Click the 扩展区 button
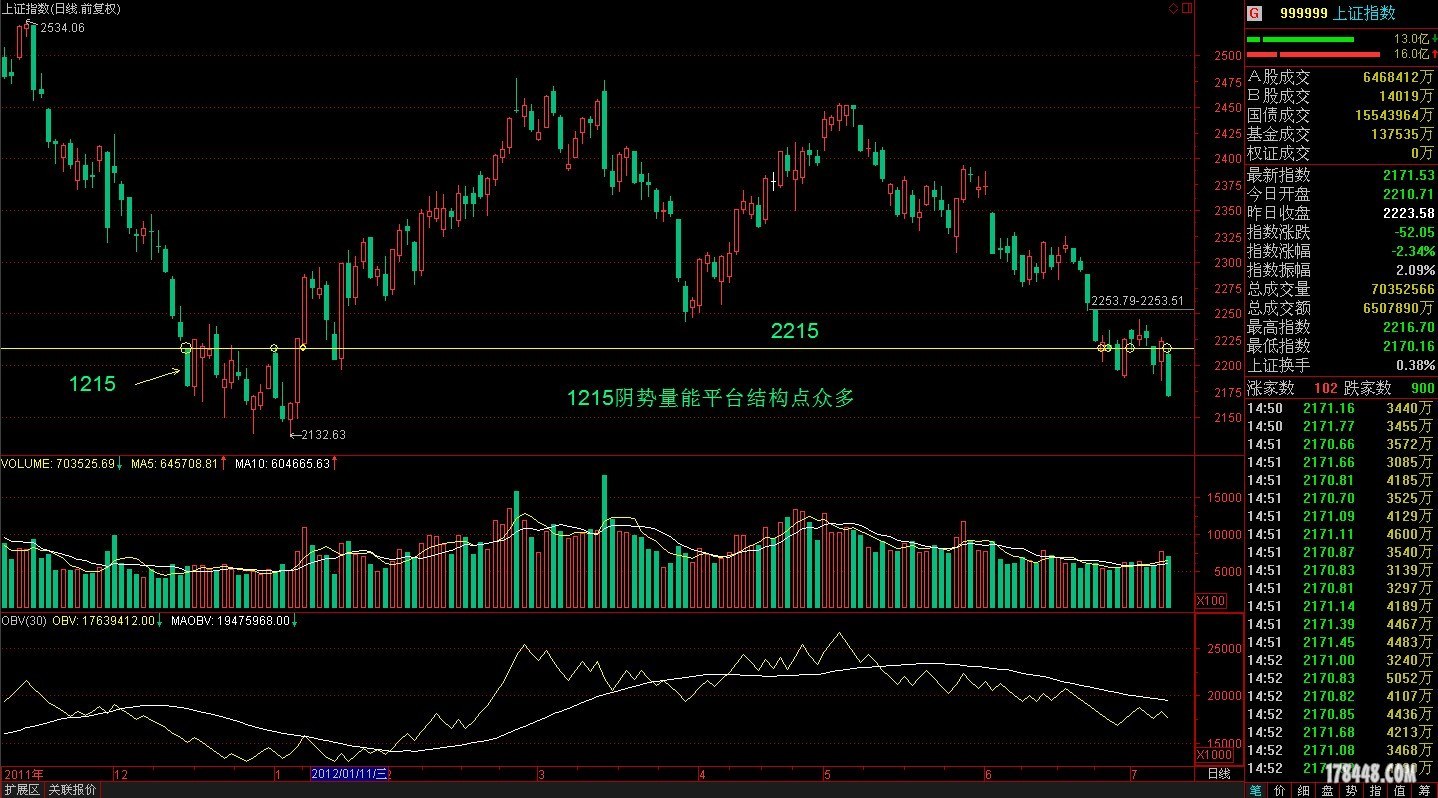 pos(21,790)
